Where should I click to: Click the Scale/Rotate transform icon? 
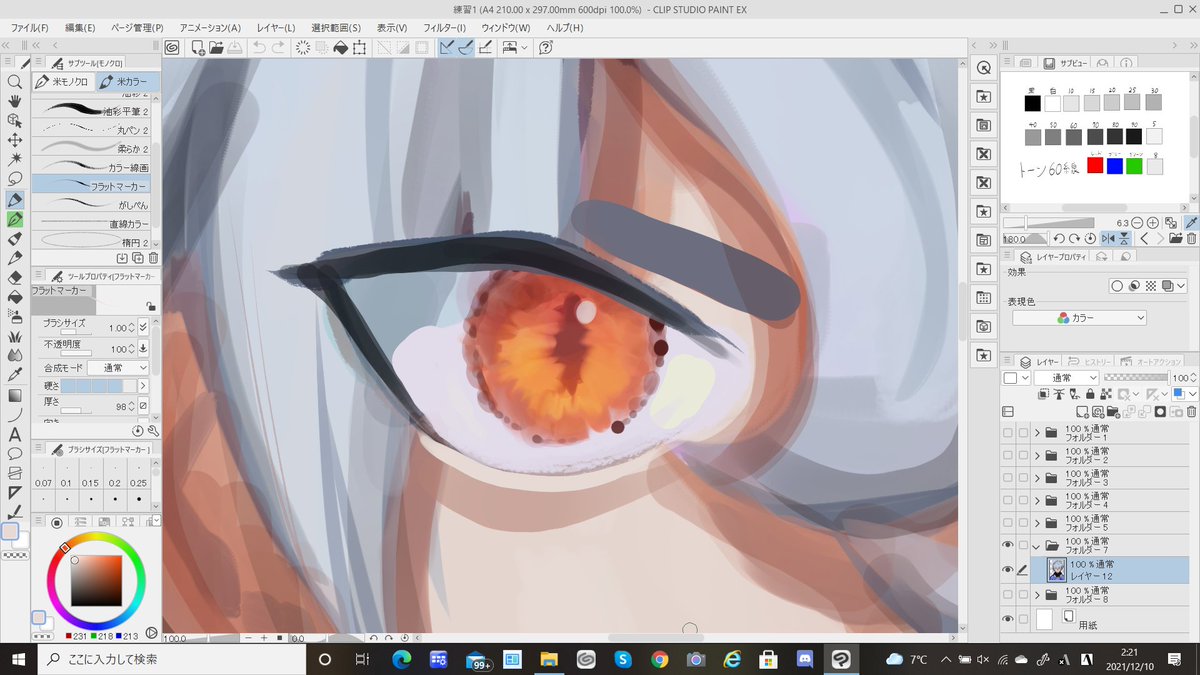click(359, 47)
